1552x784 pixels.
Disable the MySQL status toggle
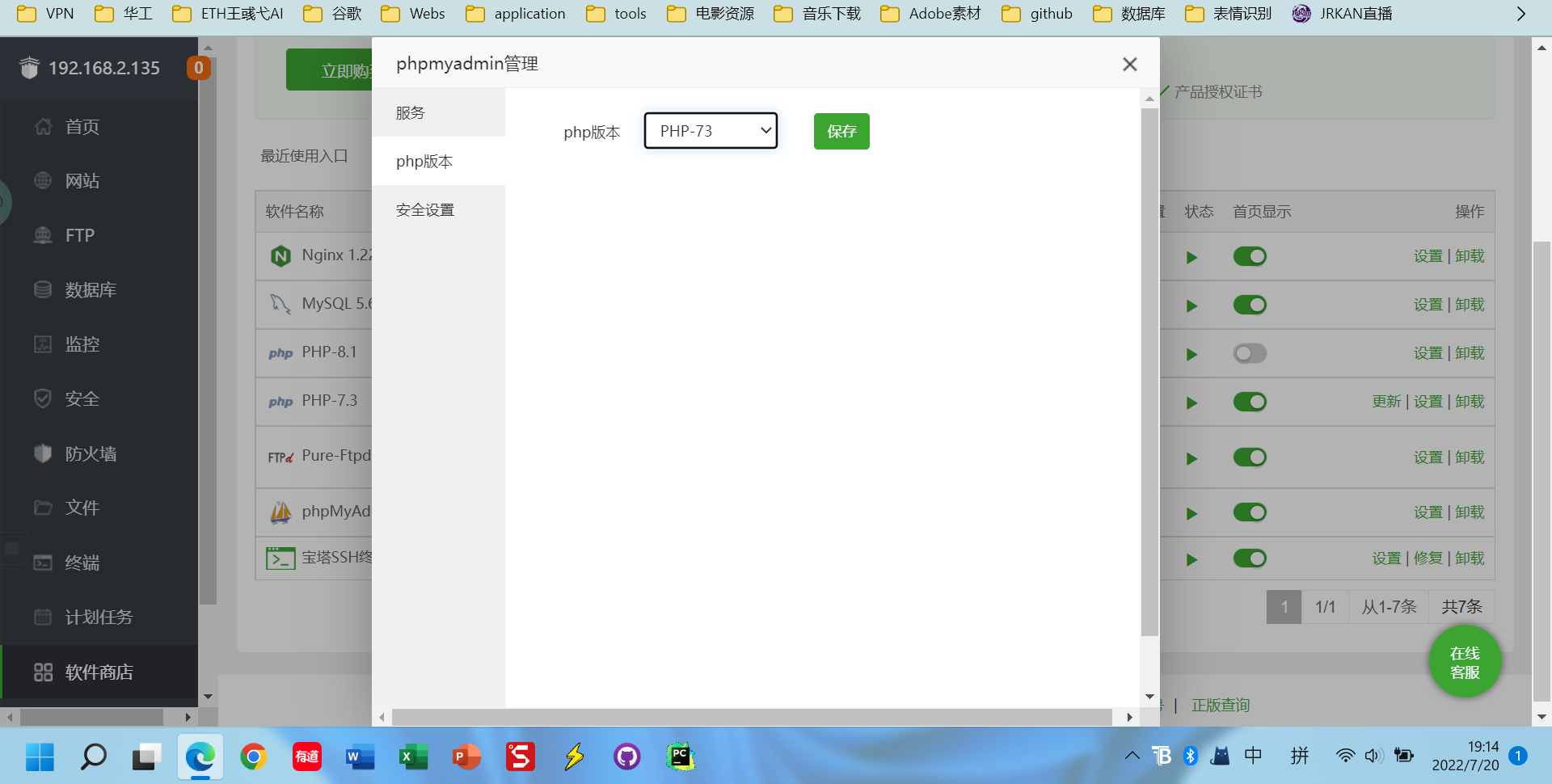(1249, 305)
